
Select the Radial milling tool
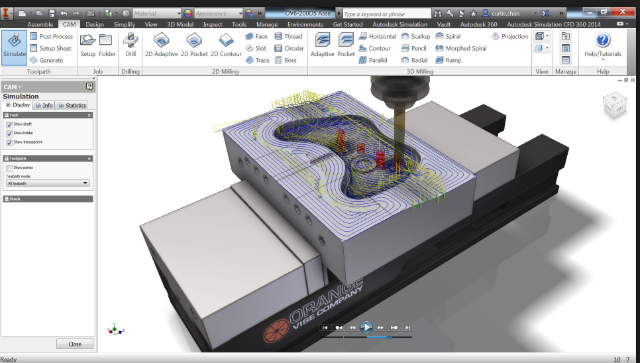pos(414,60)
